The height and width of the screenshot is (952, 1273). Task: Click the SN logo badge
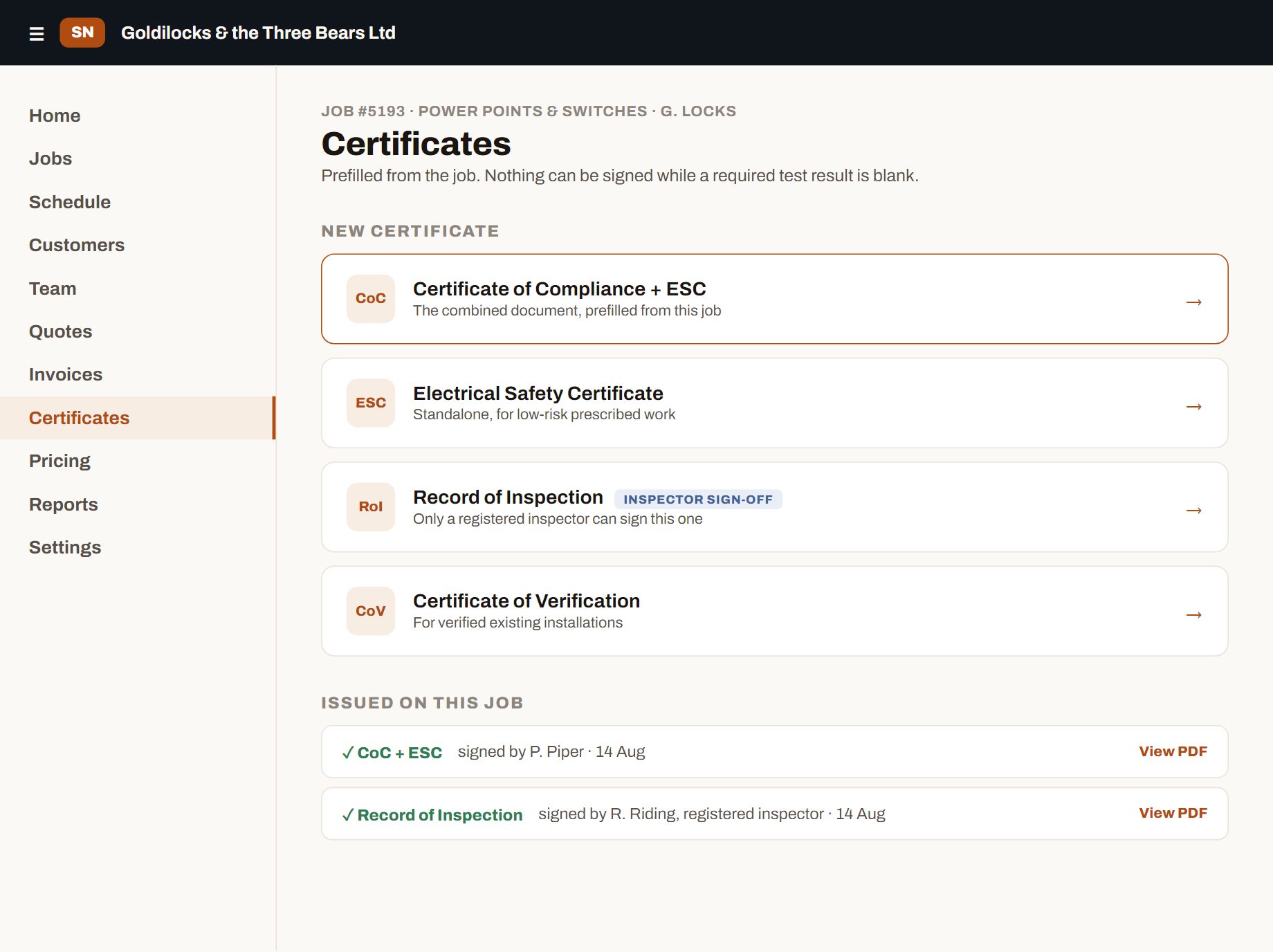point(82,33)
